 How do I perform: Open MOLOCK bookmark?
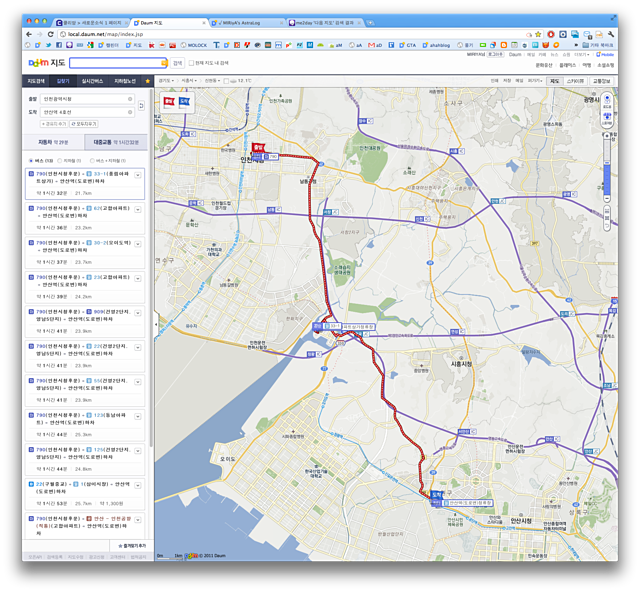(194, 45)
